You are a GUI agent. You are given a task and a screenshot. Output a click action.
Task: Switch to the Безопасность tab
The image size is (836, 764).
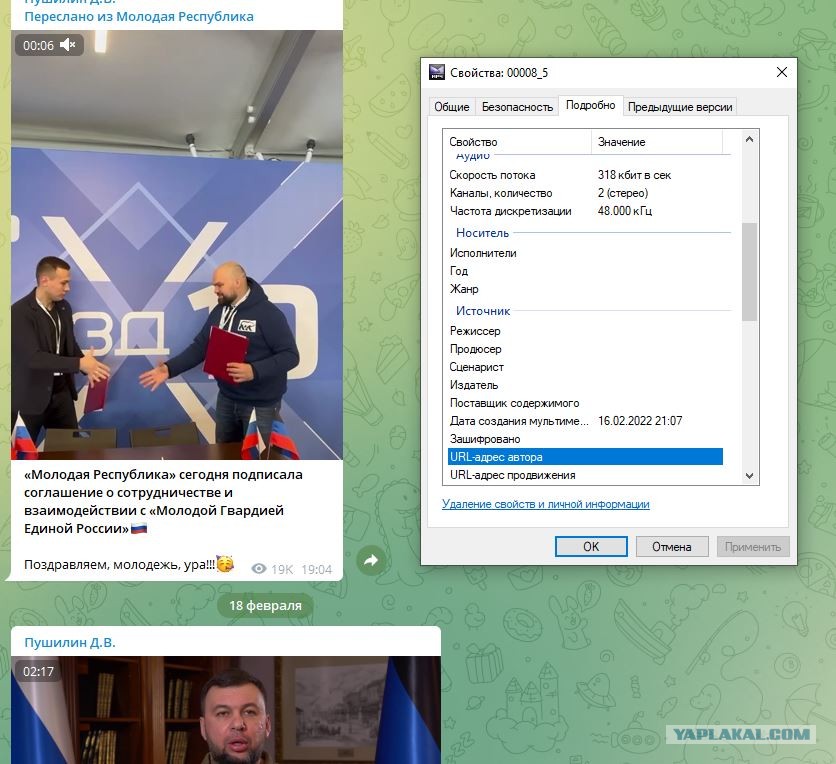point(517,107)
